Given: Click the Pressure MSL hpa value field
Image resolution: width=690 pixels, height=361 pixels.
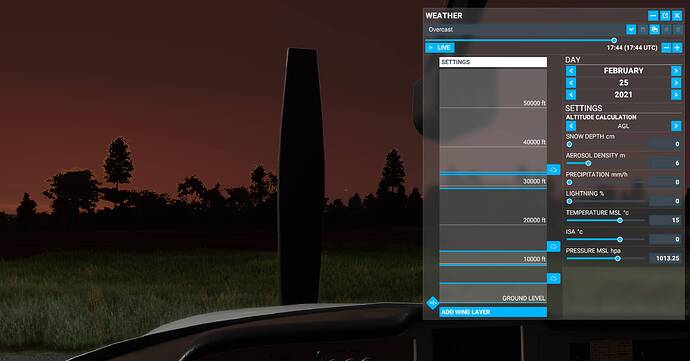Looking at the screenshot, I should tap(666, 258).
